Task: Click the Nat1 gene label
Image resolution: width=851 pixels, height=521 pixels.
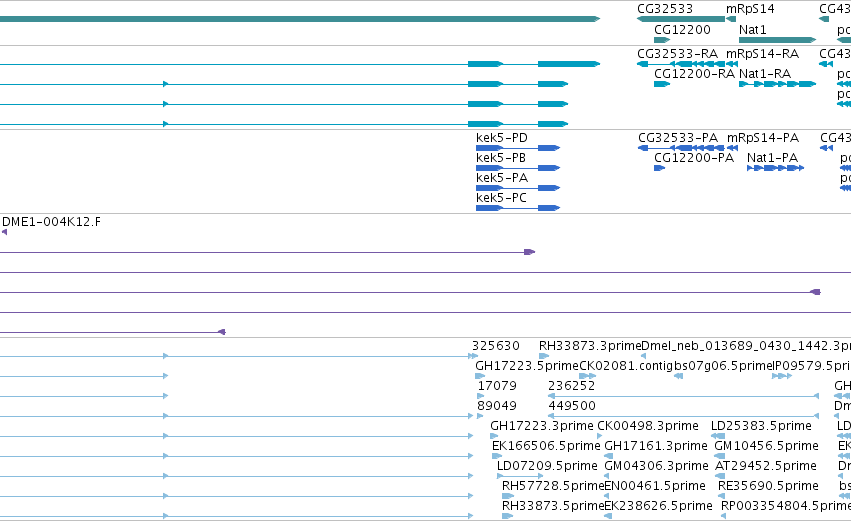Action: pyautogui.click(x=752, y=30)
